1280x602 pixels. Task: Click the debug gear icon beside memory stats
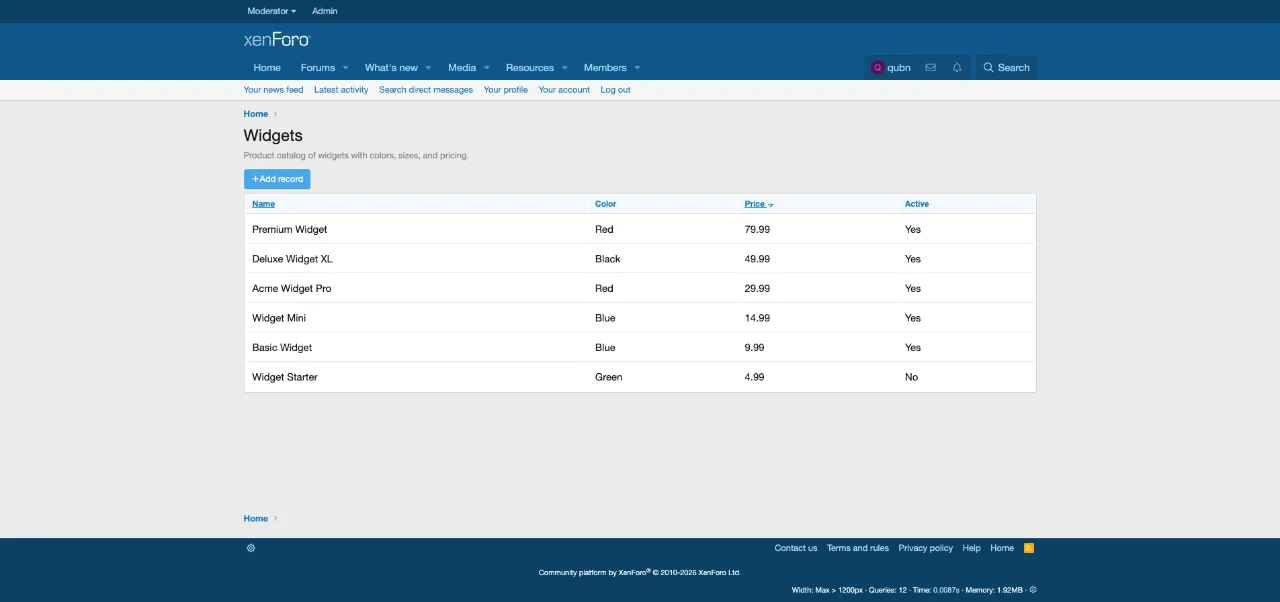[1033, 590]
